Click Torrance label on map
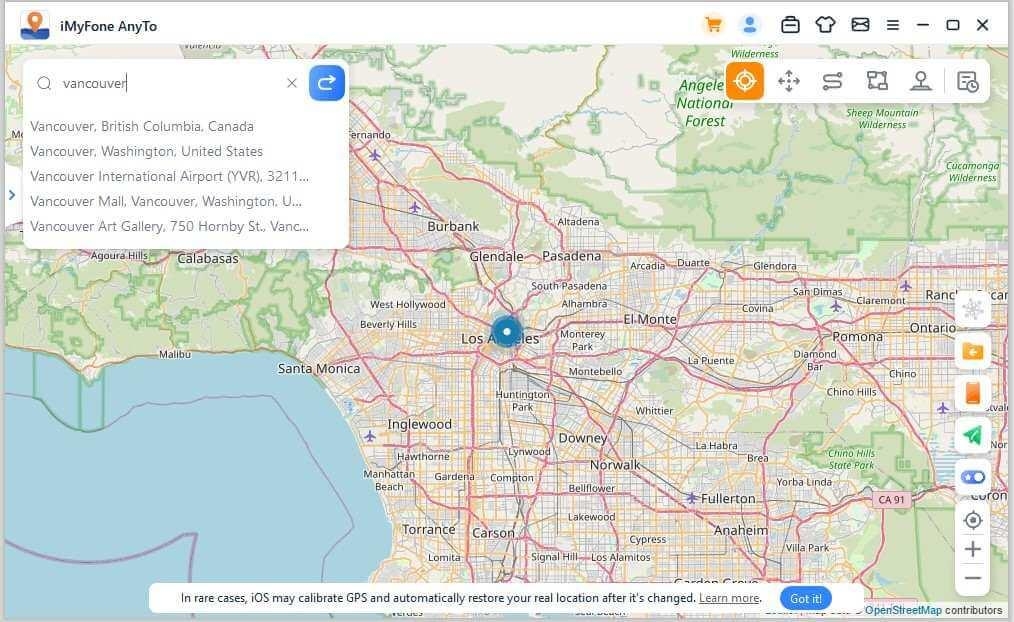The width and height of the screenshot is (1014, 622). (x=429, y=530)
